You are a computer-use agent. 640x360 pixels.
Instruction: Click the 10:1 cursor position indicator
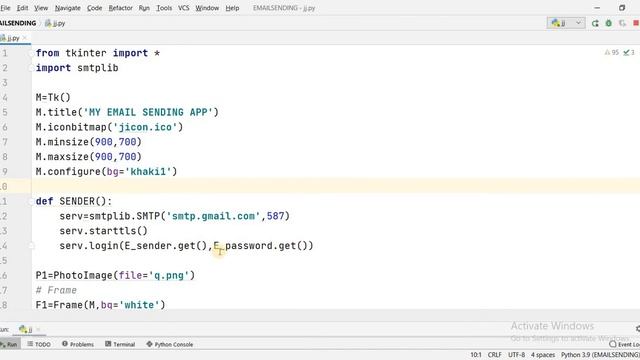pos(476,355)
